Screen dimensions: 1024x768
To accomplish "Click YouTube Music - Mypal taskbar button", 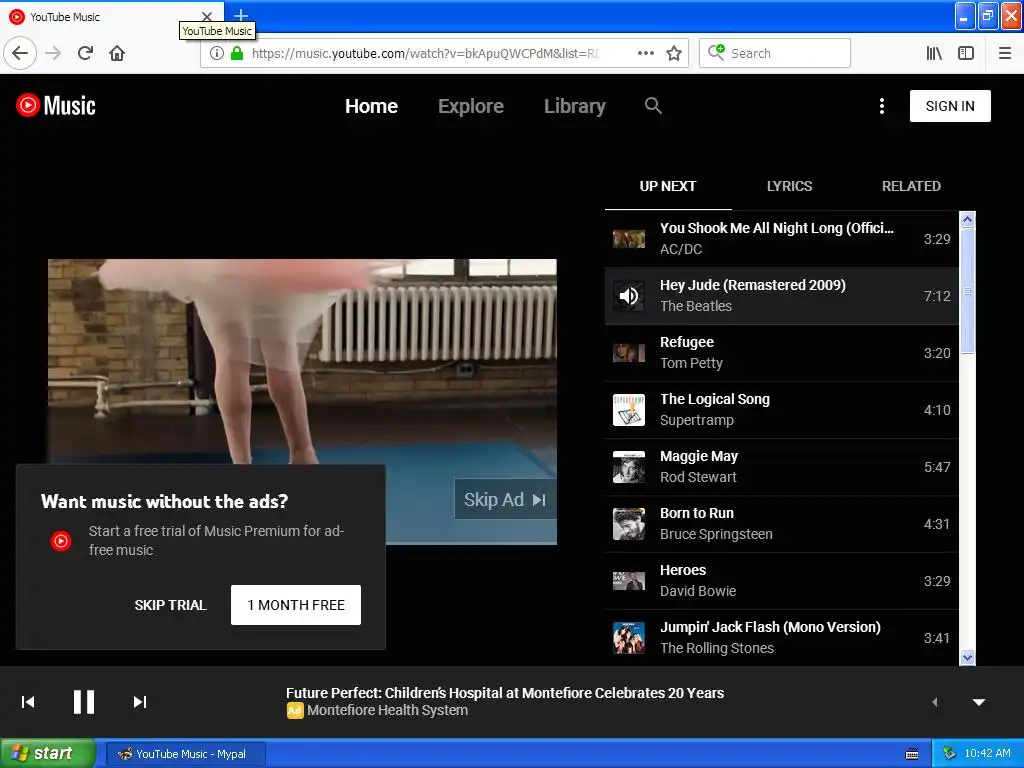I will [x=185, y=754].
